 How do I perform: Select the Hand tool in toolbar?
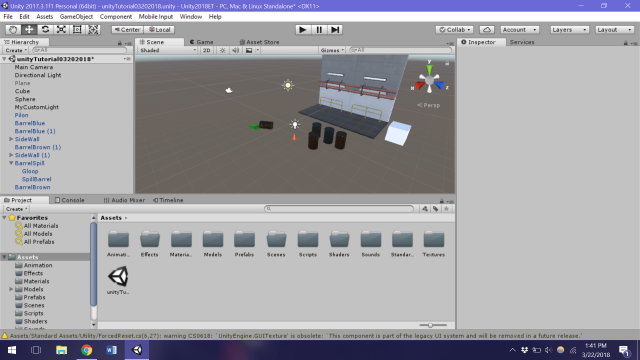tap(13, 30)
